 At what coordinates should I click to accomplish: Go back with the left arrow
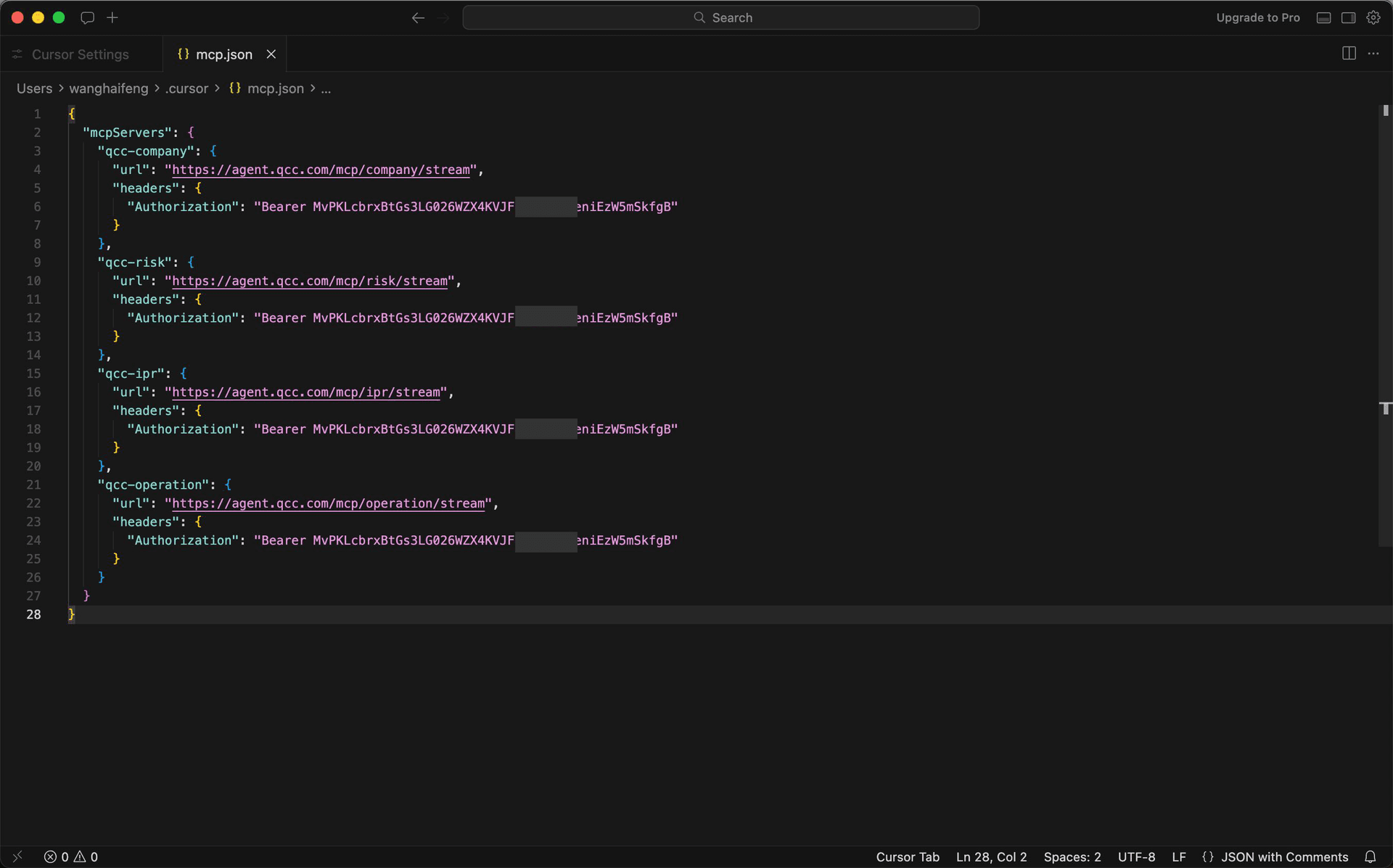pos(418,17)
